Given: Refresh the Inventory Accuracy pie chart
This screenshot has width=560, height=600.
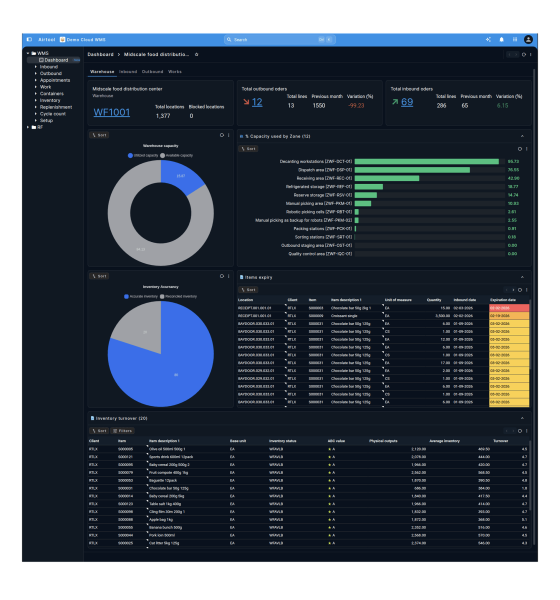Looking at the screenshot, I should [222, 276].
